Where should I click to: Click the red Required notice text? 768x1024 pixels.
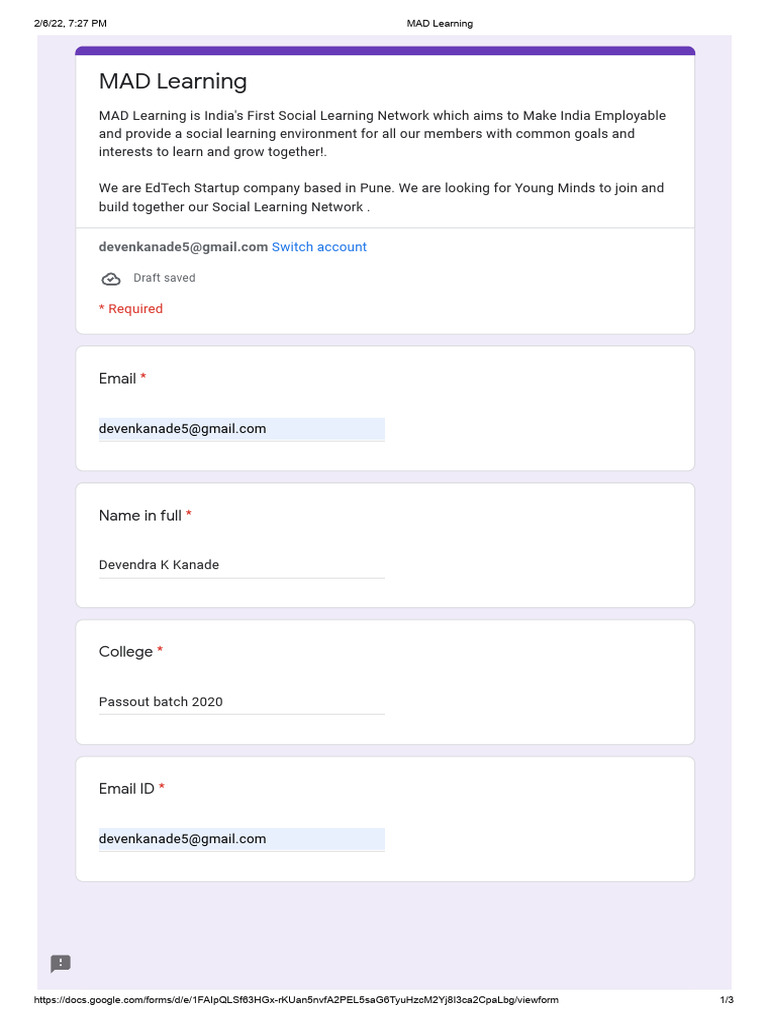131,309
